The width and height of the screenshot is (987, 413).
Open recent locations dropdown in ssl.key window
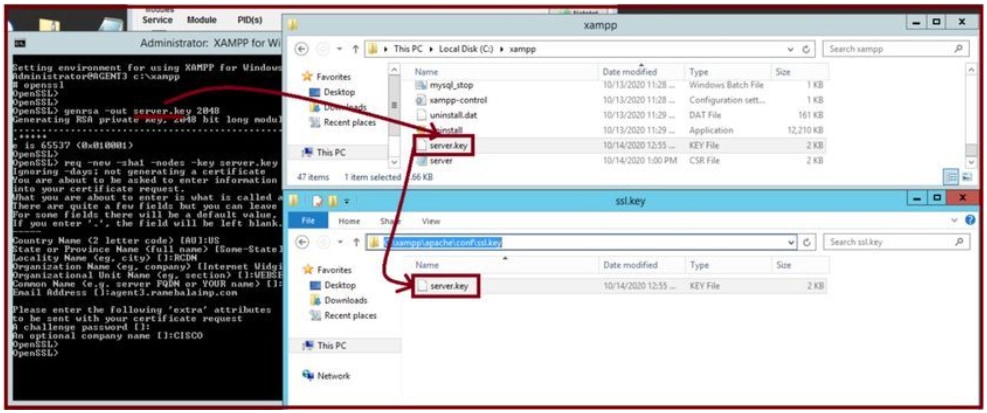tap(341, 242)
